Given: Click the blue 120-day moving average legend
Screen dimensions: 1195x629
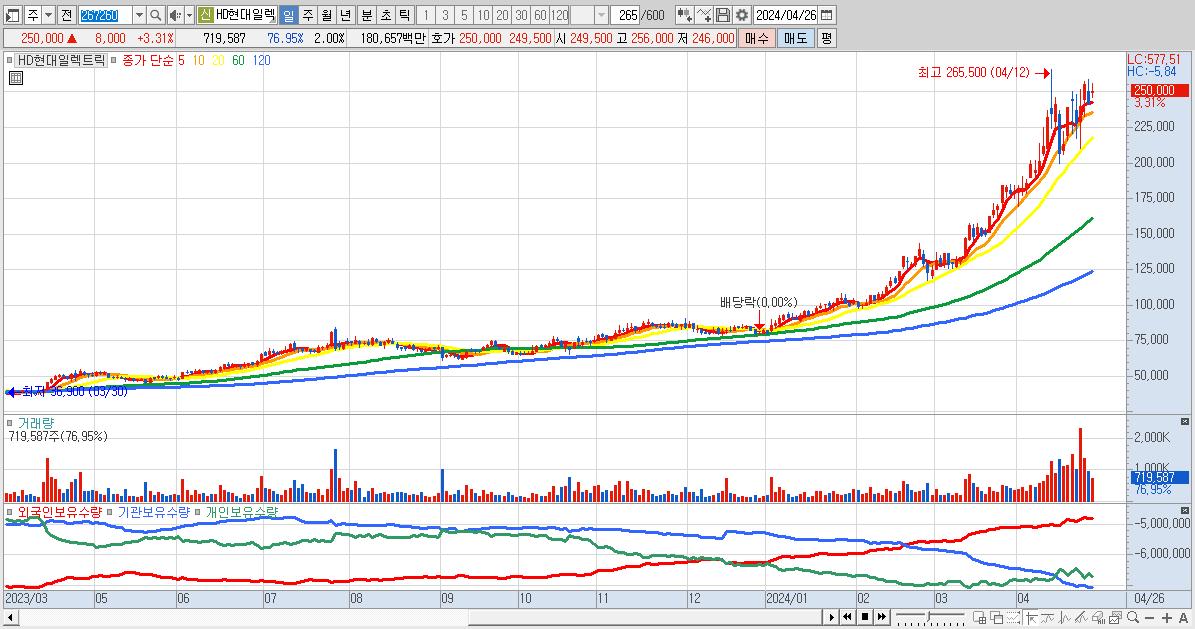Looking at the screenshot, I should [x=261, y=60].
